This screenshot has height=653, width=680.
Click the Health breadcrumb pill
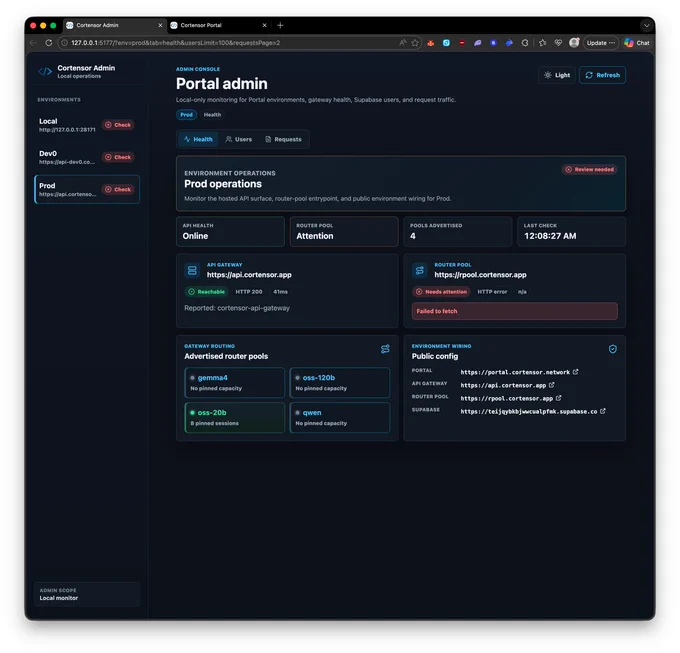click(x=212, y=115)
